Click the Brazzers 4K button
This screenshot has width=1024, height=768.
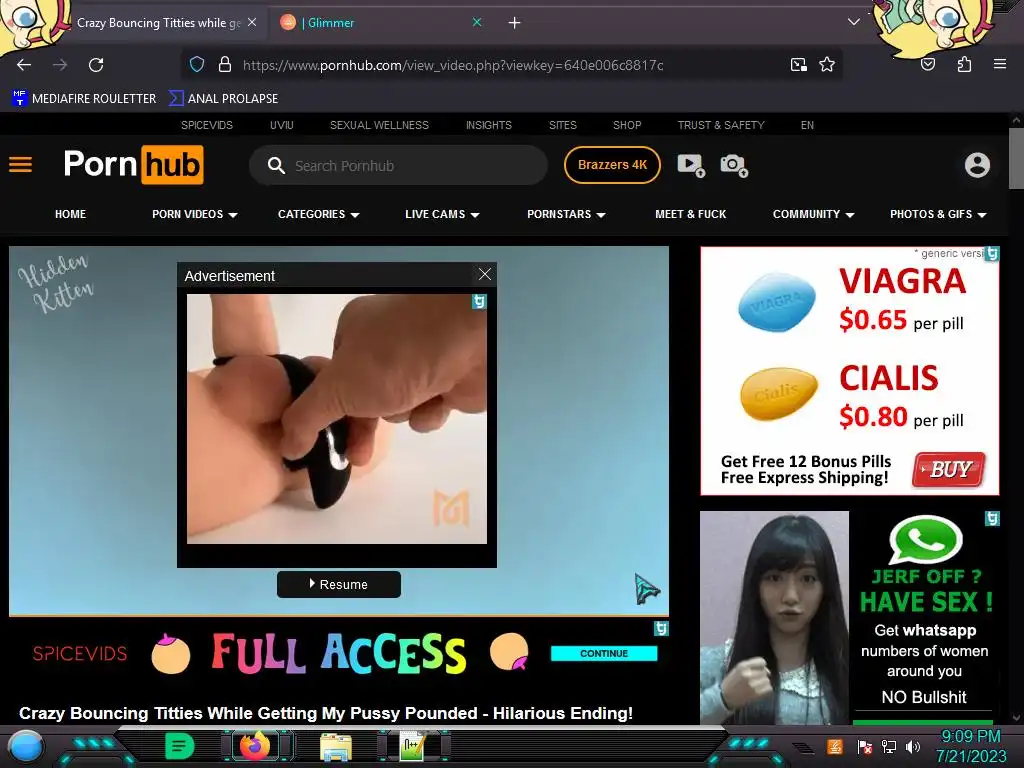coord(612,165)
